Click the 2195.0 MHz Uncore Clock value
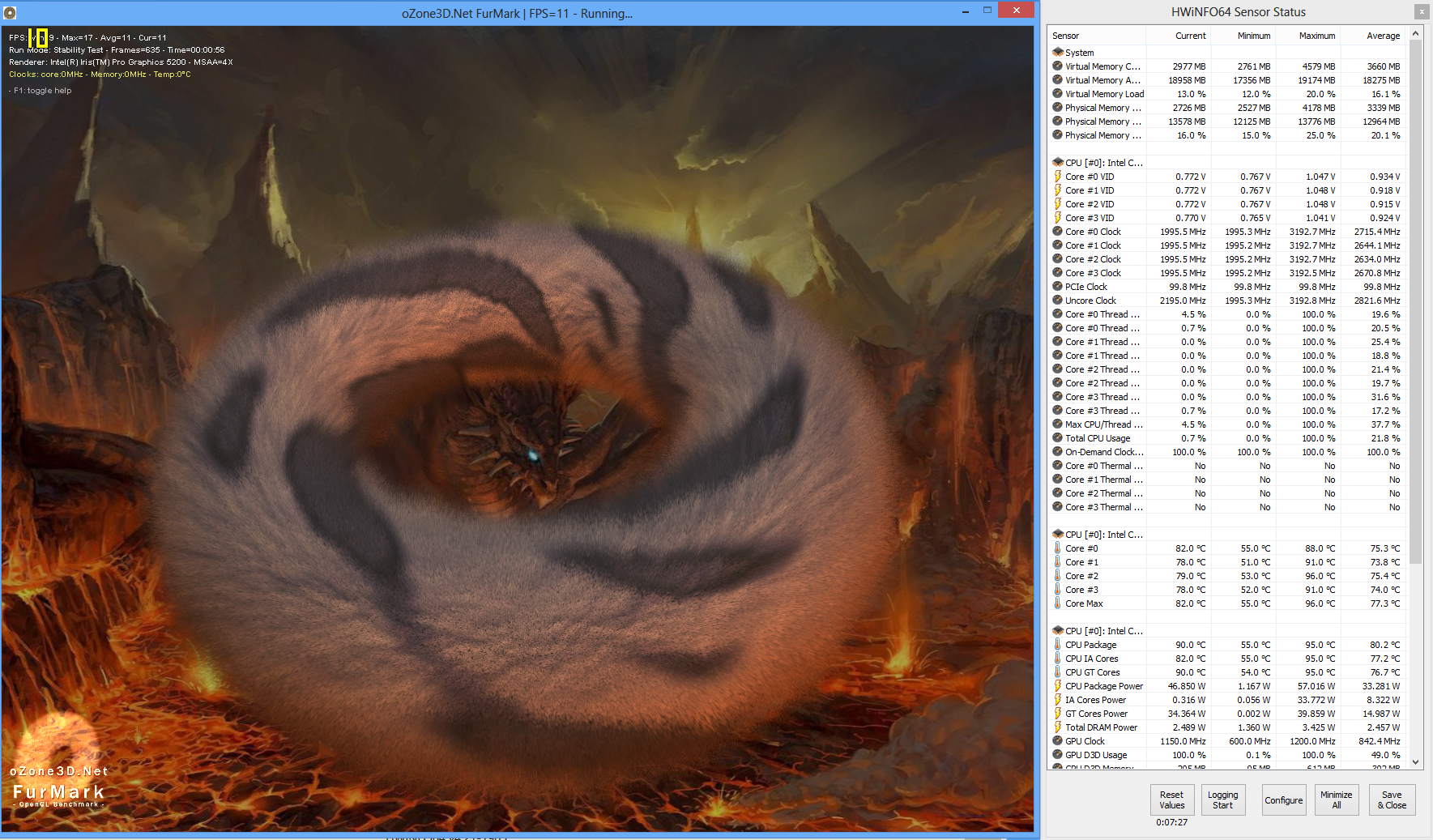This screenshot has width=1433, height=840. pos(1183,301)
